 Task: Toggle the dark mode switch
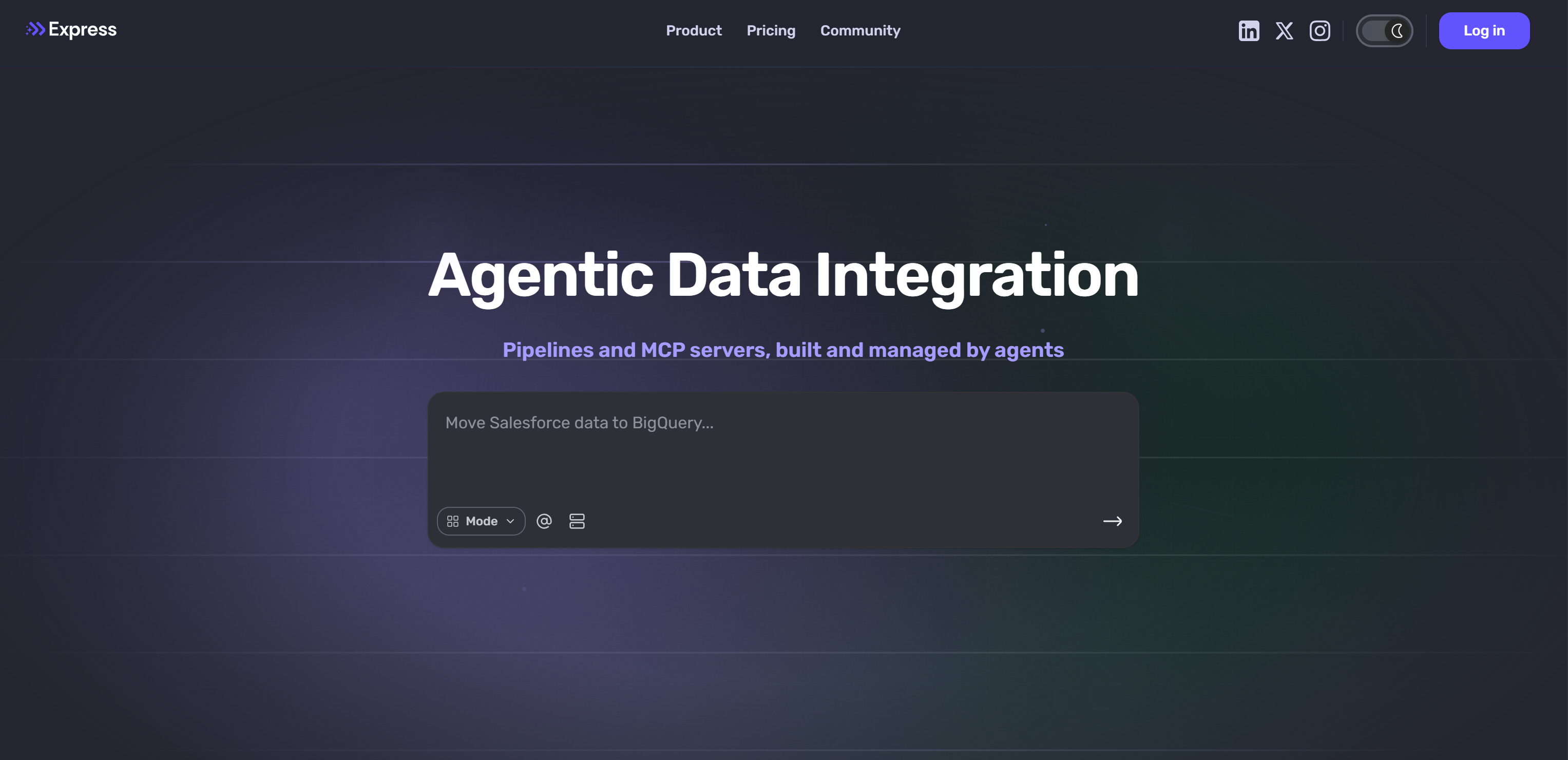(x=1384, y=30)
